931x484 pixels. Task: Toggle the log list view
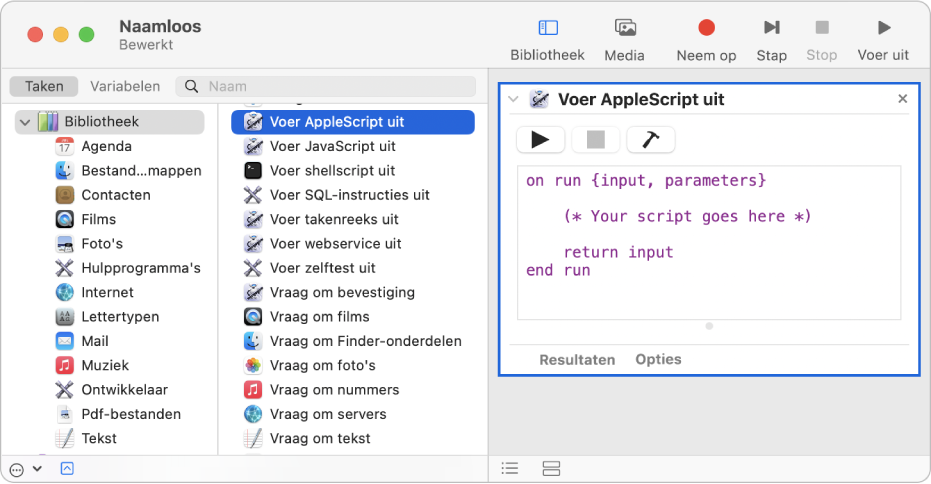click(x=510, y=468)
